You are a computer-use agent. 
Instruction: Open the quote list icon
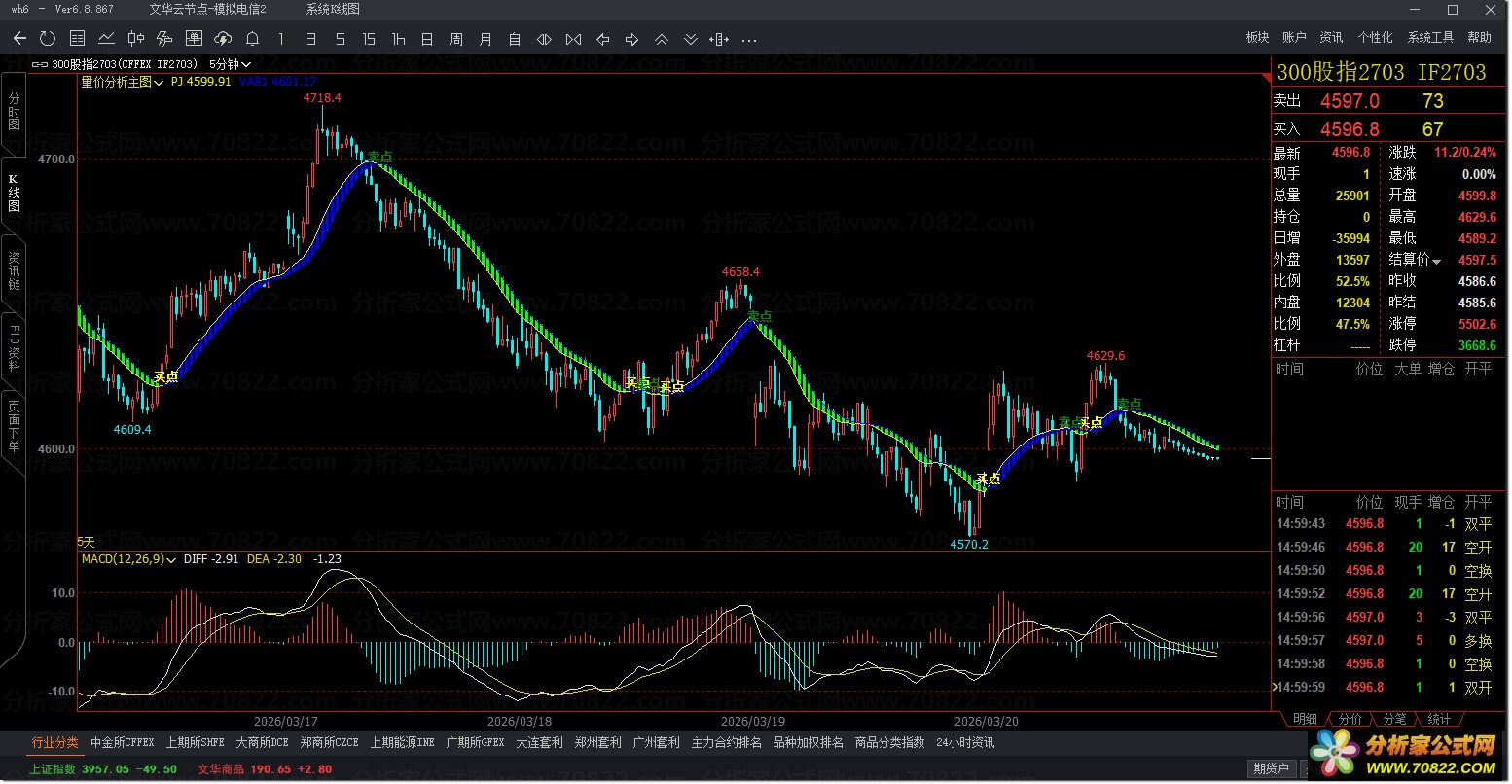77,39
